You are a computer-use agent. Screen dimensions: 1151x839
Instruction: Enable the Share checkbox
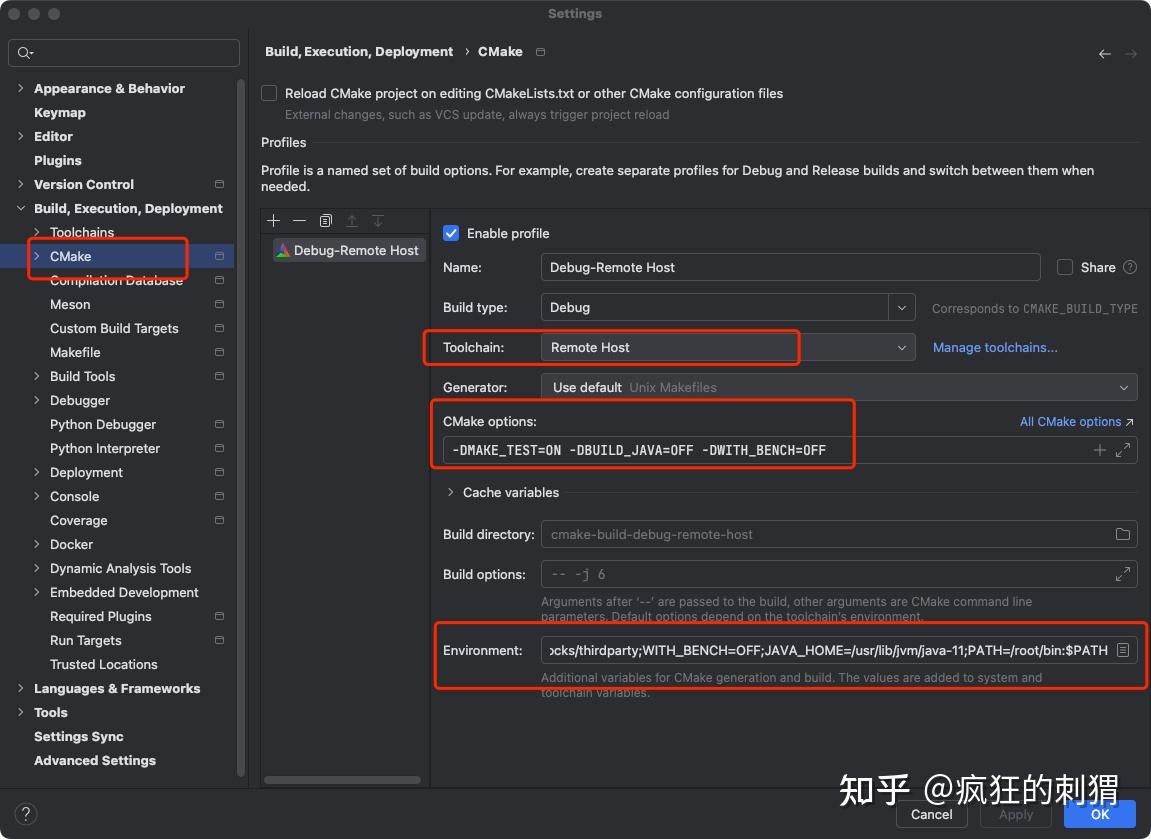pyautogui.click(x=1064, y=267)
